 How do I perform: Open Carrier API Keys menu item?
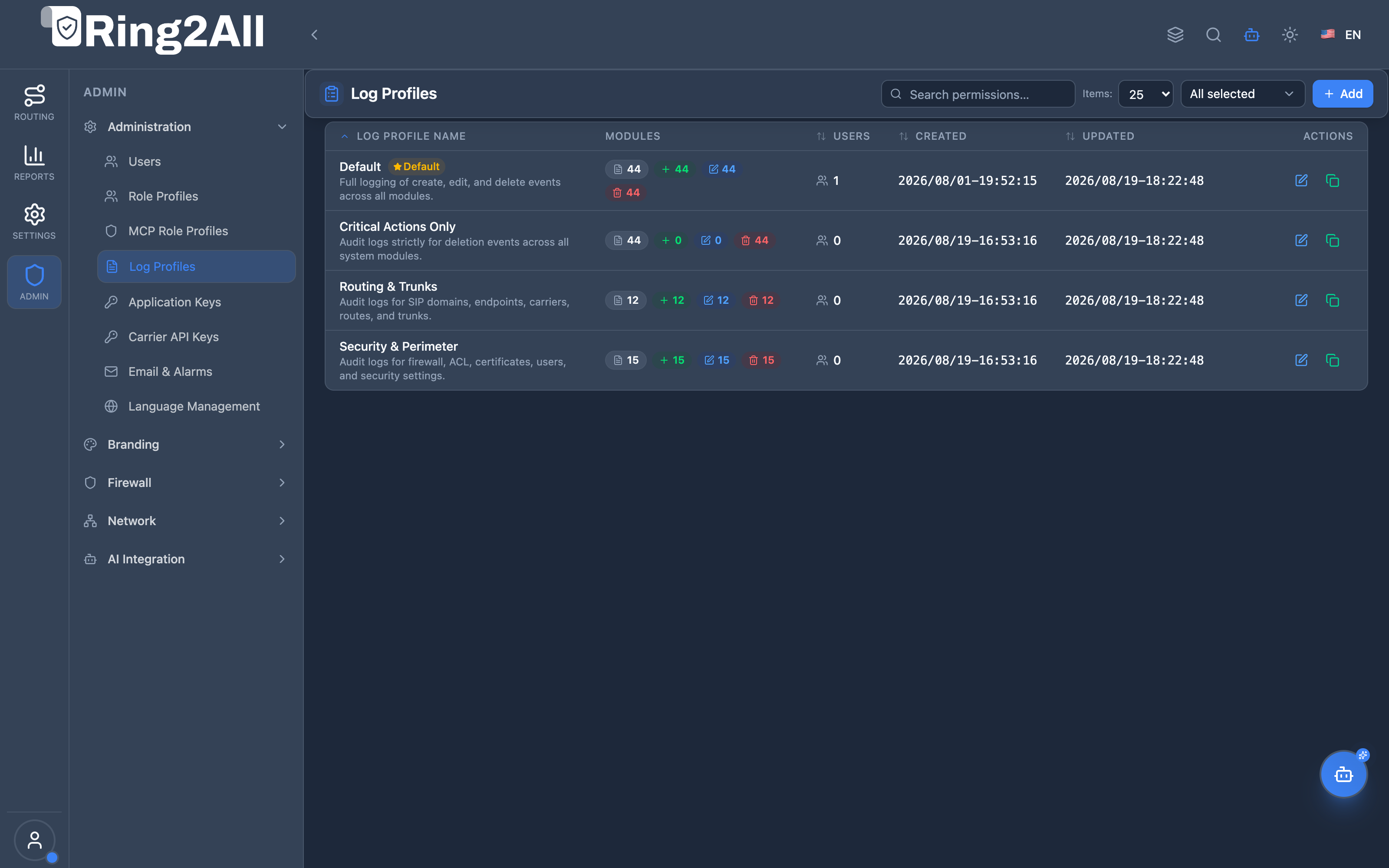(x=196, y=337)
